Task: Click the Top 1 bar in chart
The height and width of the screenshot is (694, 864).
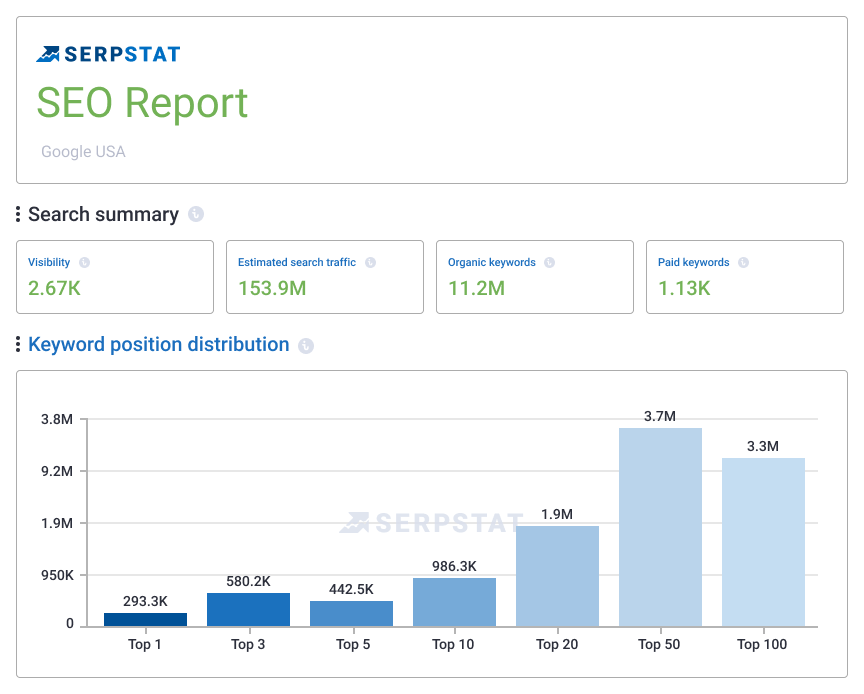Action: (x=145, y=620)
